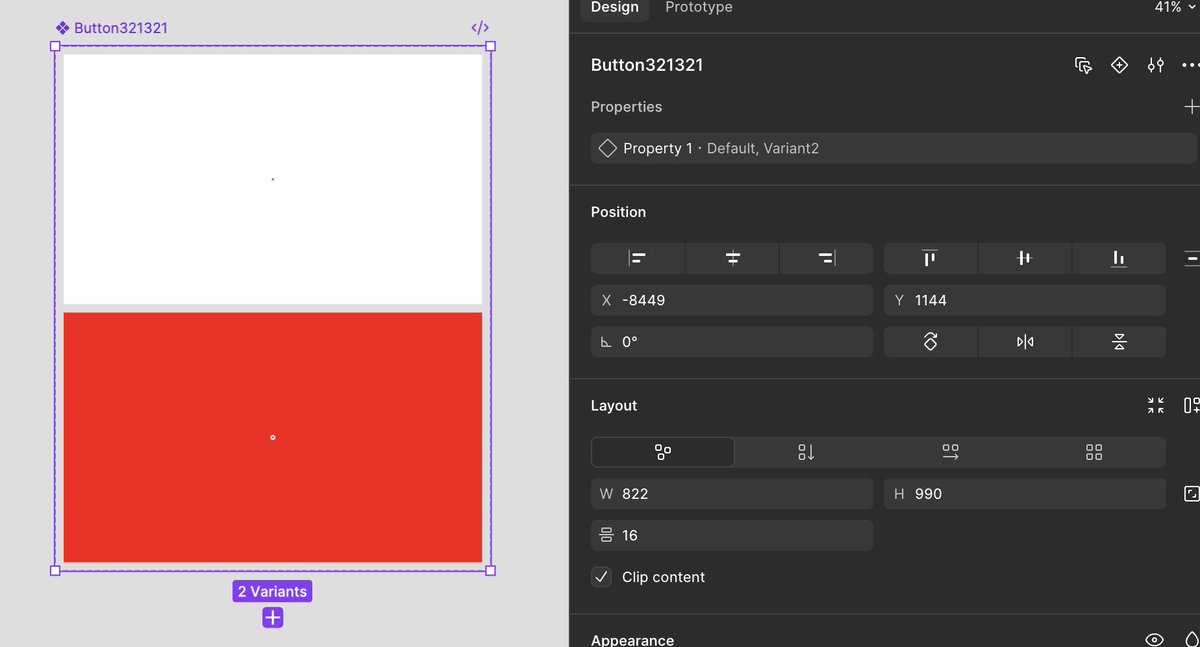Click the Appearance section heading
This screenshot has height=647, width=1200.
pos(632,640)
